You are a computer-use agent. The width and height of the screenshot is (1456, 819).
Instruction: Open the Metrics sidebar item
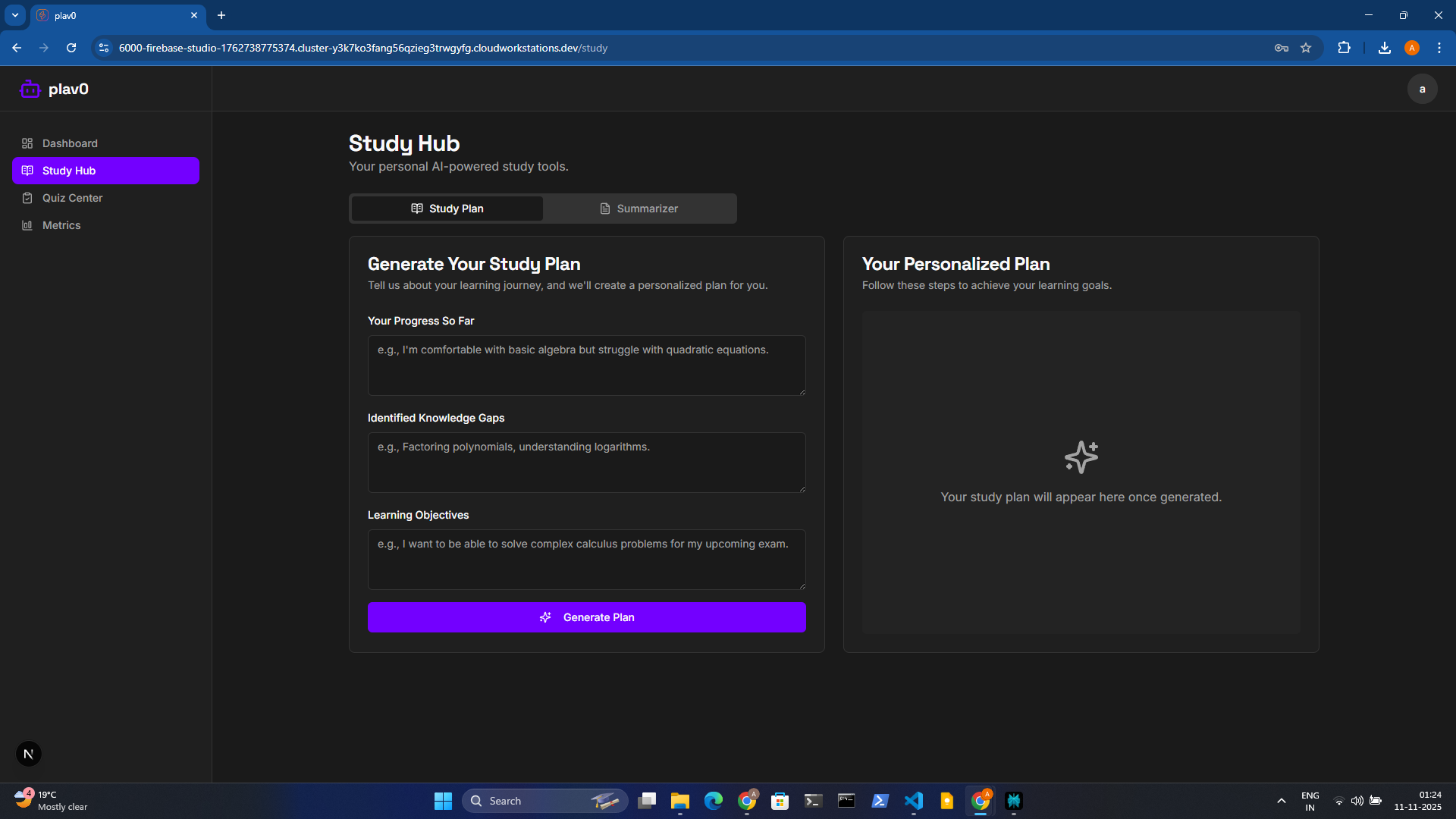[61, 225]
